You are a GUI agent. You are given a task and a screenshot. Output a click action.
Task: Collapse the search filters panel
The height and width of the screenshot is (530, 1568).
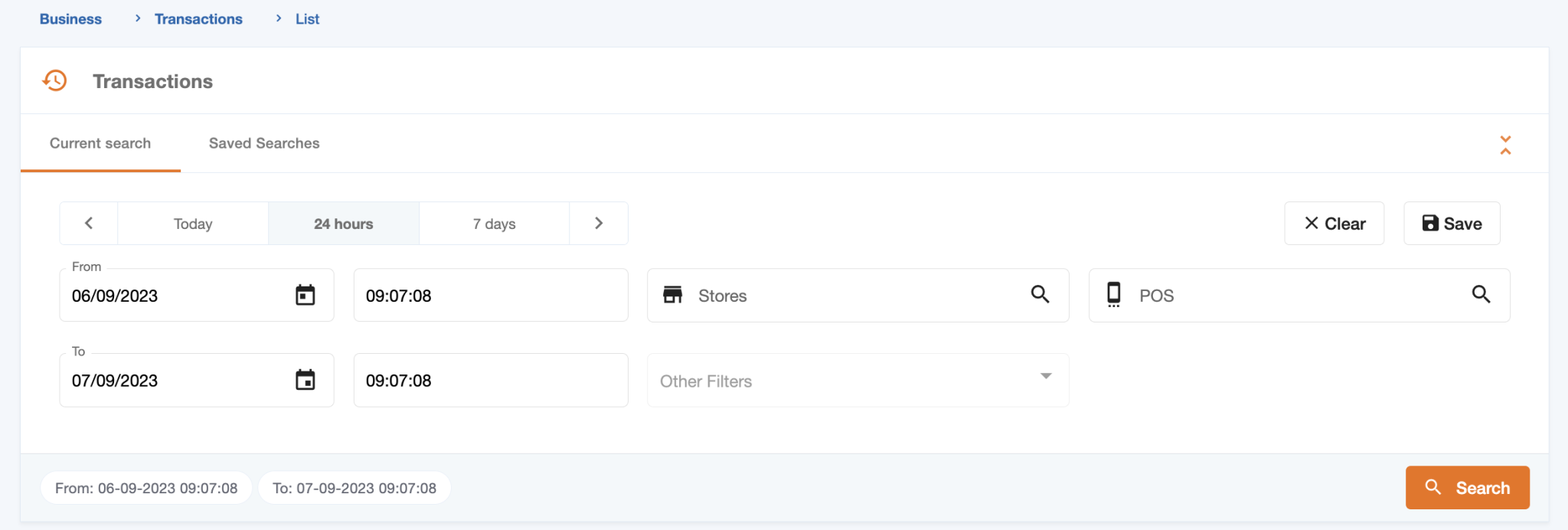click(x=1505, y=144)
